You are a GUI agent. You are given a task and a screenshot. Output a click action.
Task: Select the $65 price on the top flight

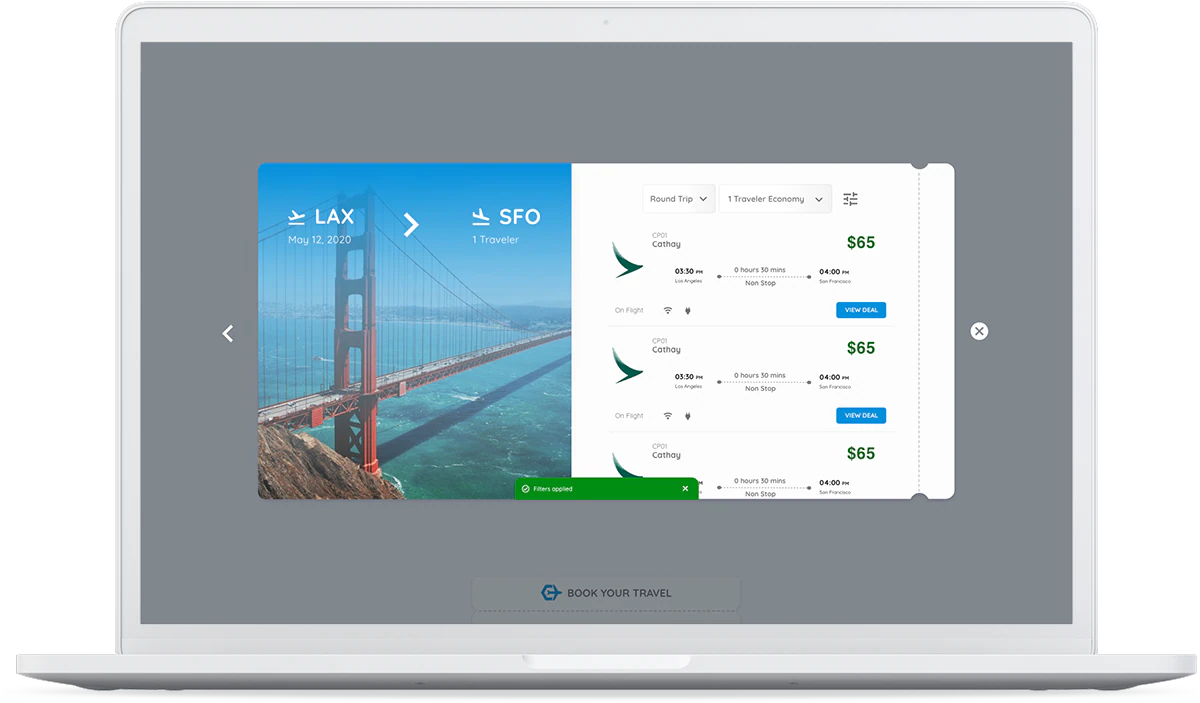point(861,242)
